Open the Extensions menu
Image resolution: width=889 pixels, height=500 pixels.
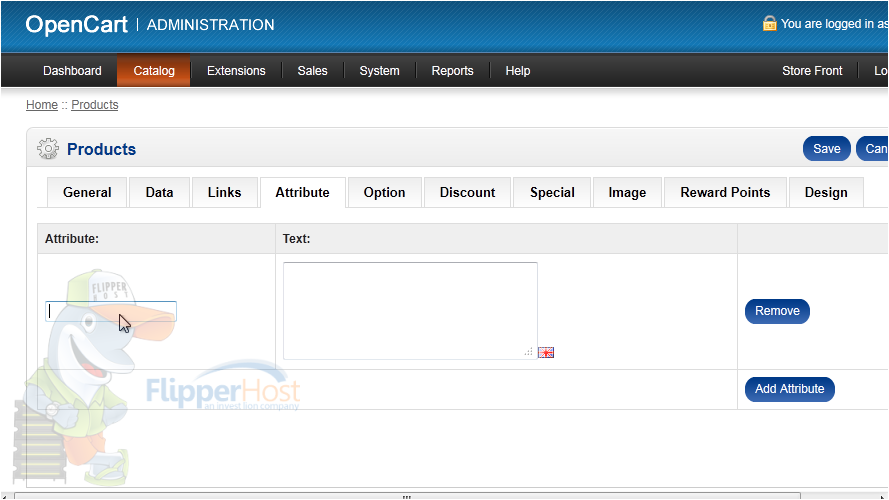tap(236, 71)
